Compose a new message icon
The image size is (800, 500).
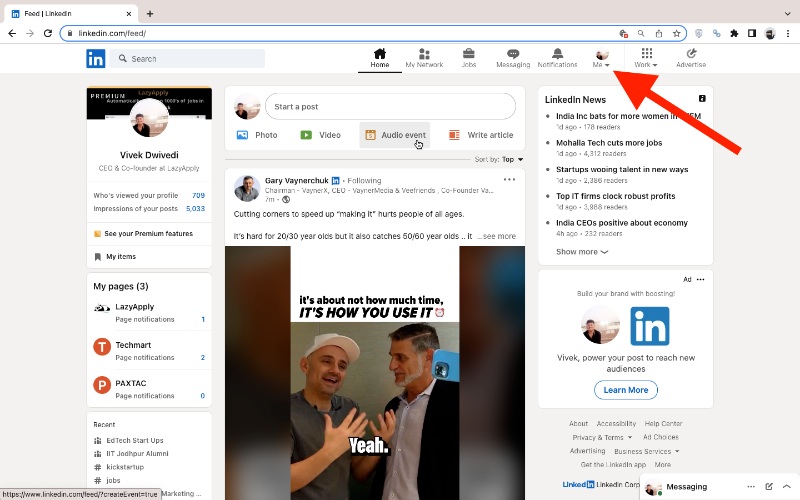[x=769, y=487]
